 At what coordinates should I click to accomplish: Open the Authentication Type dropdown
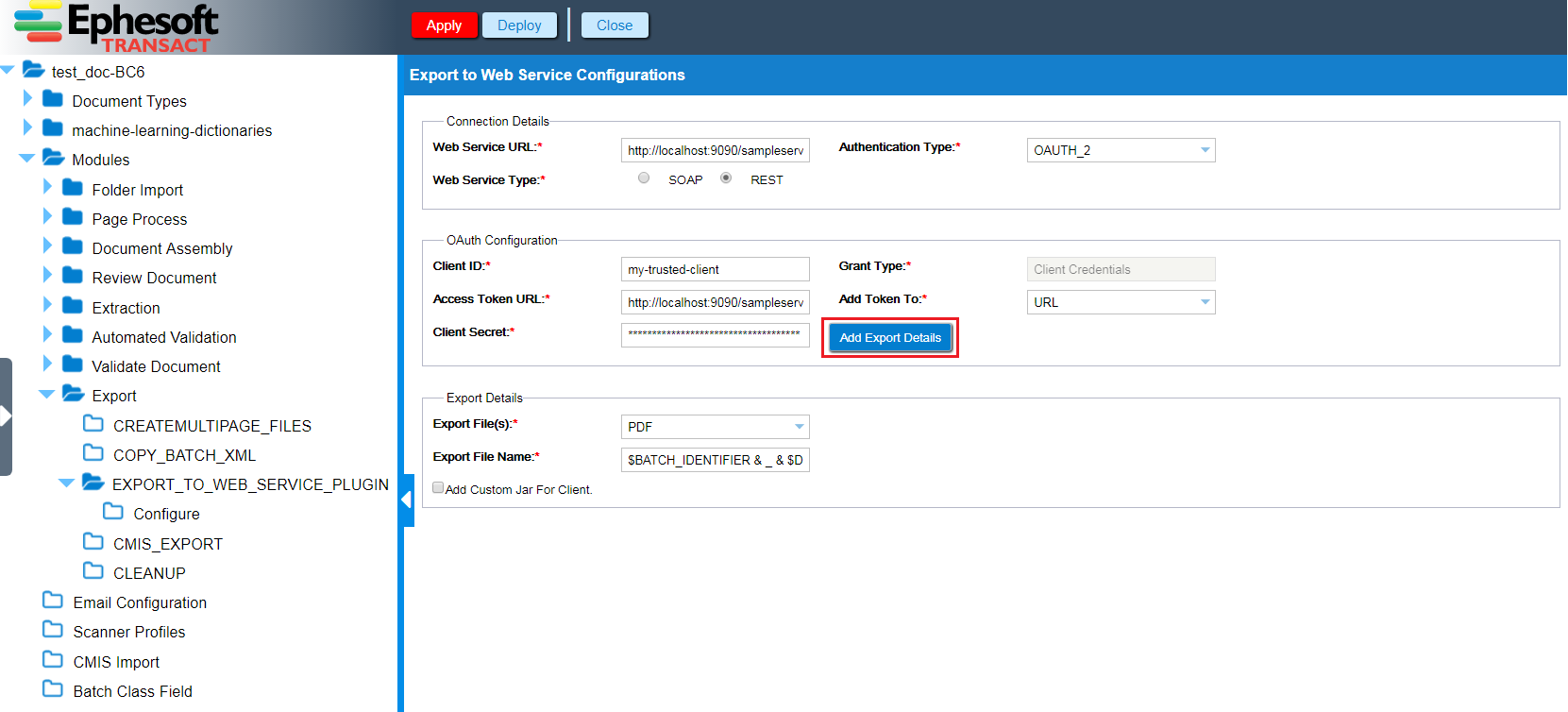pos(1206,150)
